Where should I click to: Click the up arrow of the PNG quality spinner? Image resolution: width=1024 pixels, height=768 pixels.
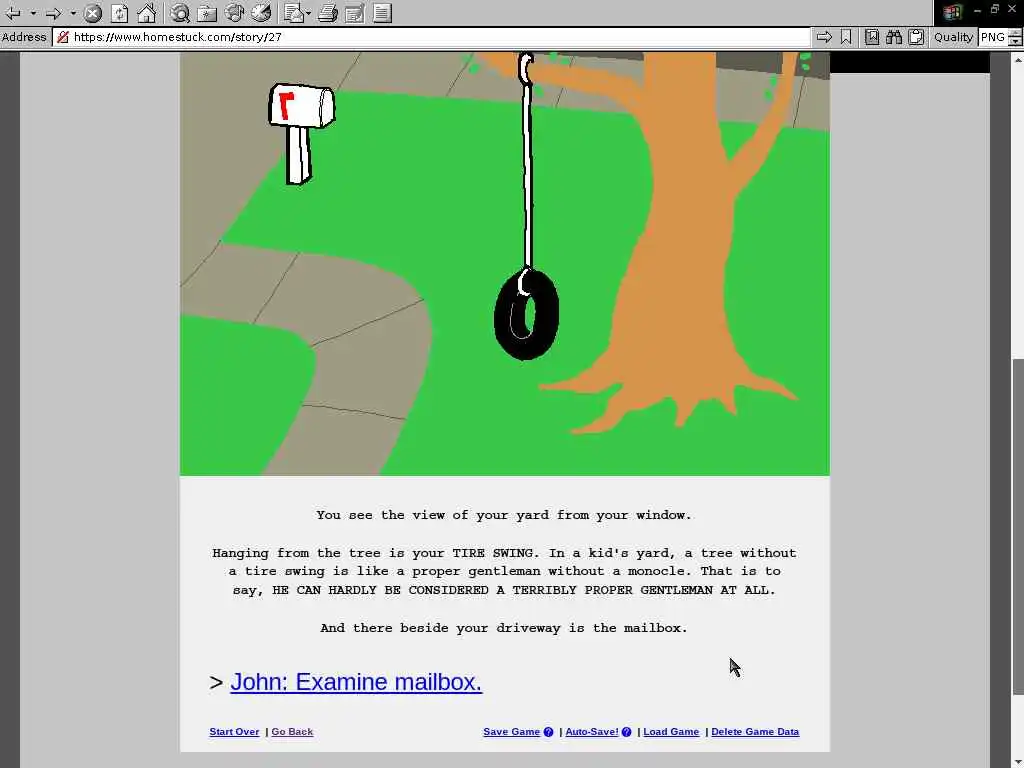click(1015, 33)
